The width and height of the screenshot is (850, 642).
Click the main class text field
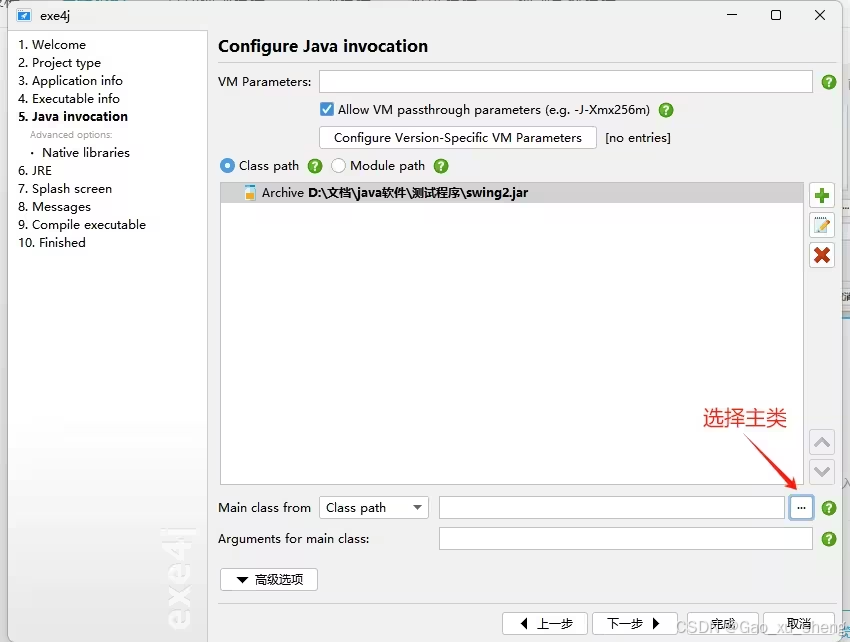coord(612,508)
